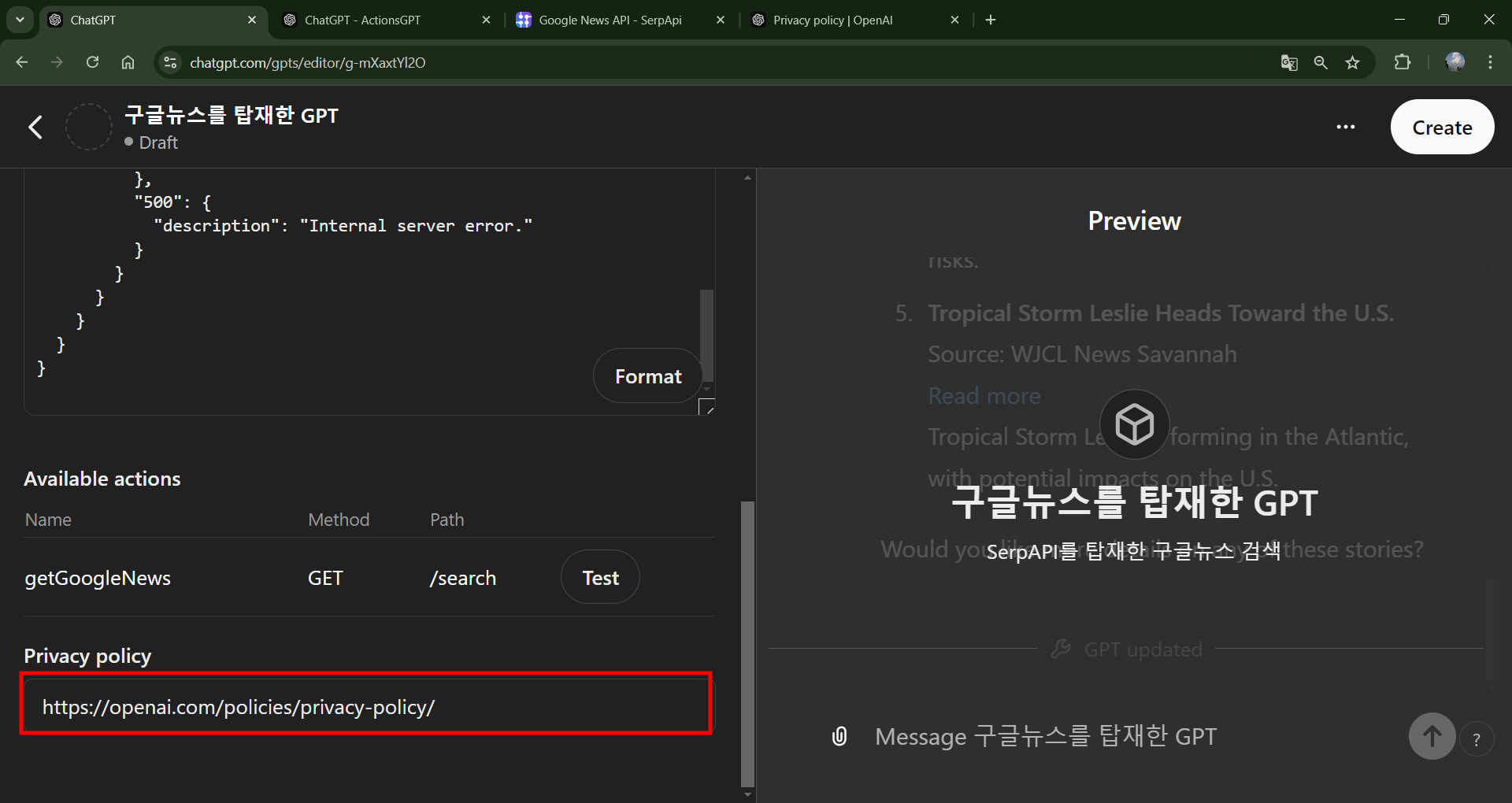Click the Available actions heading

102,479
